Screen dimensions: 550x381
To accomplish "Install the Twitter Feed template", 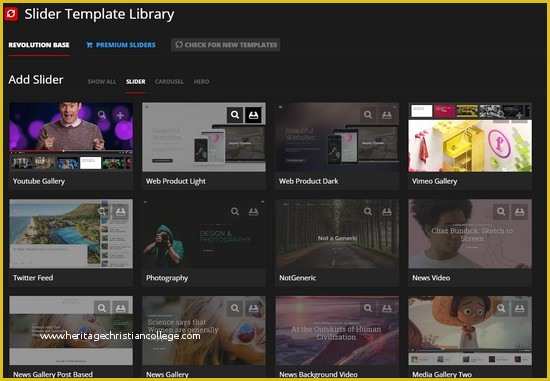I will coord(120,212).
